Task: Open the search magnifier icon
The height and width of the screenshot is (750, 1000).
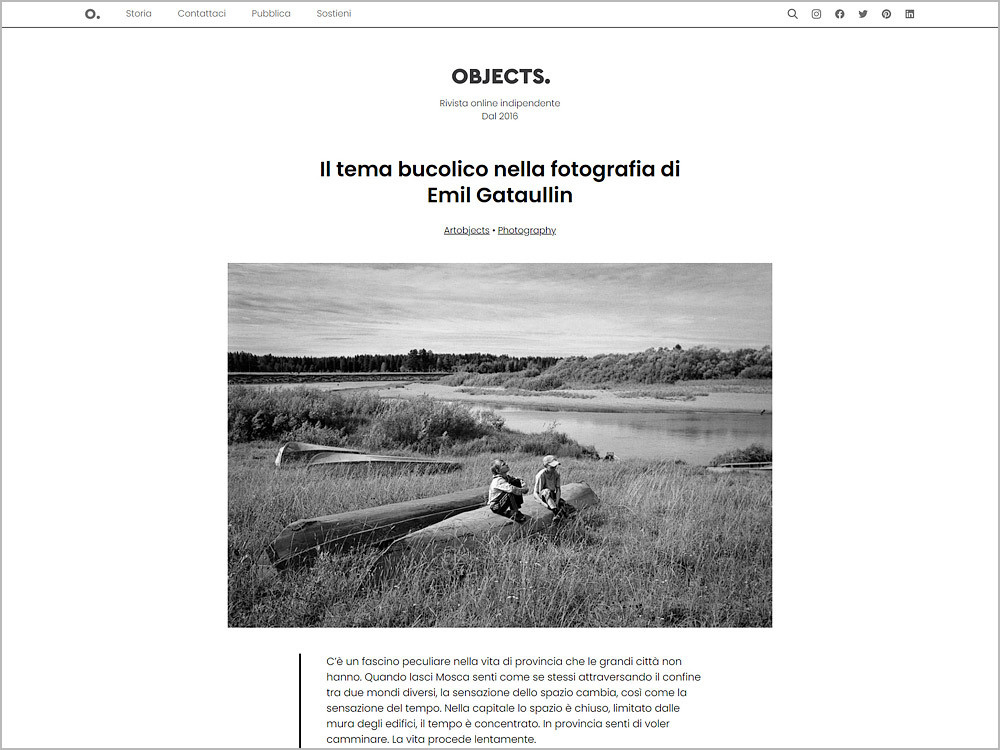Action: point(792,14)
